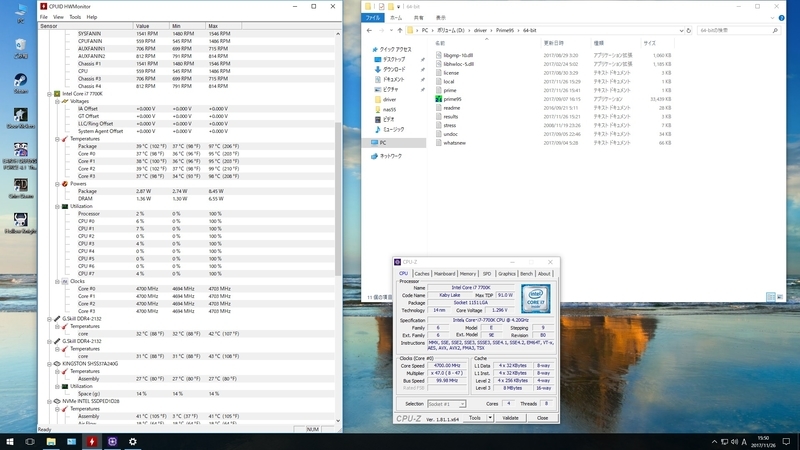The height and width of the screenshot is (450, 800).
Task: Open Settings gear on taskbar
Action: pos(133,441)
